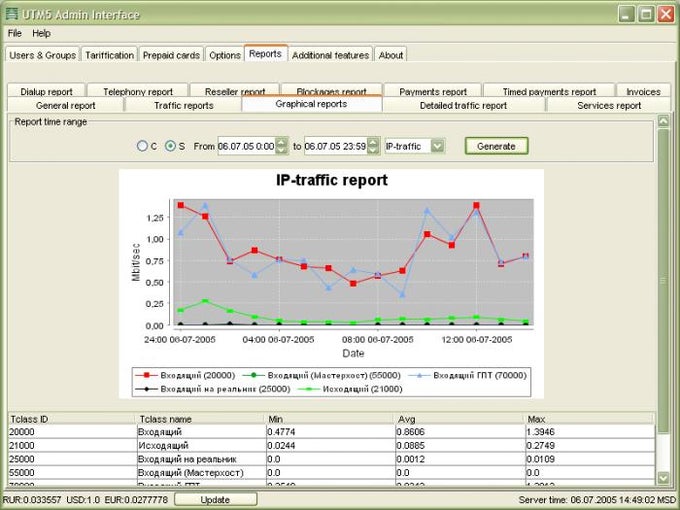Image resolution: width=680 pixels, height=510 pixels.
Task: Click the From date field
Action: pos(246,146)
